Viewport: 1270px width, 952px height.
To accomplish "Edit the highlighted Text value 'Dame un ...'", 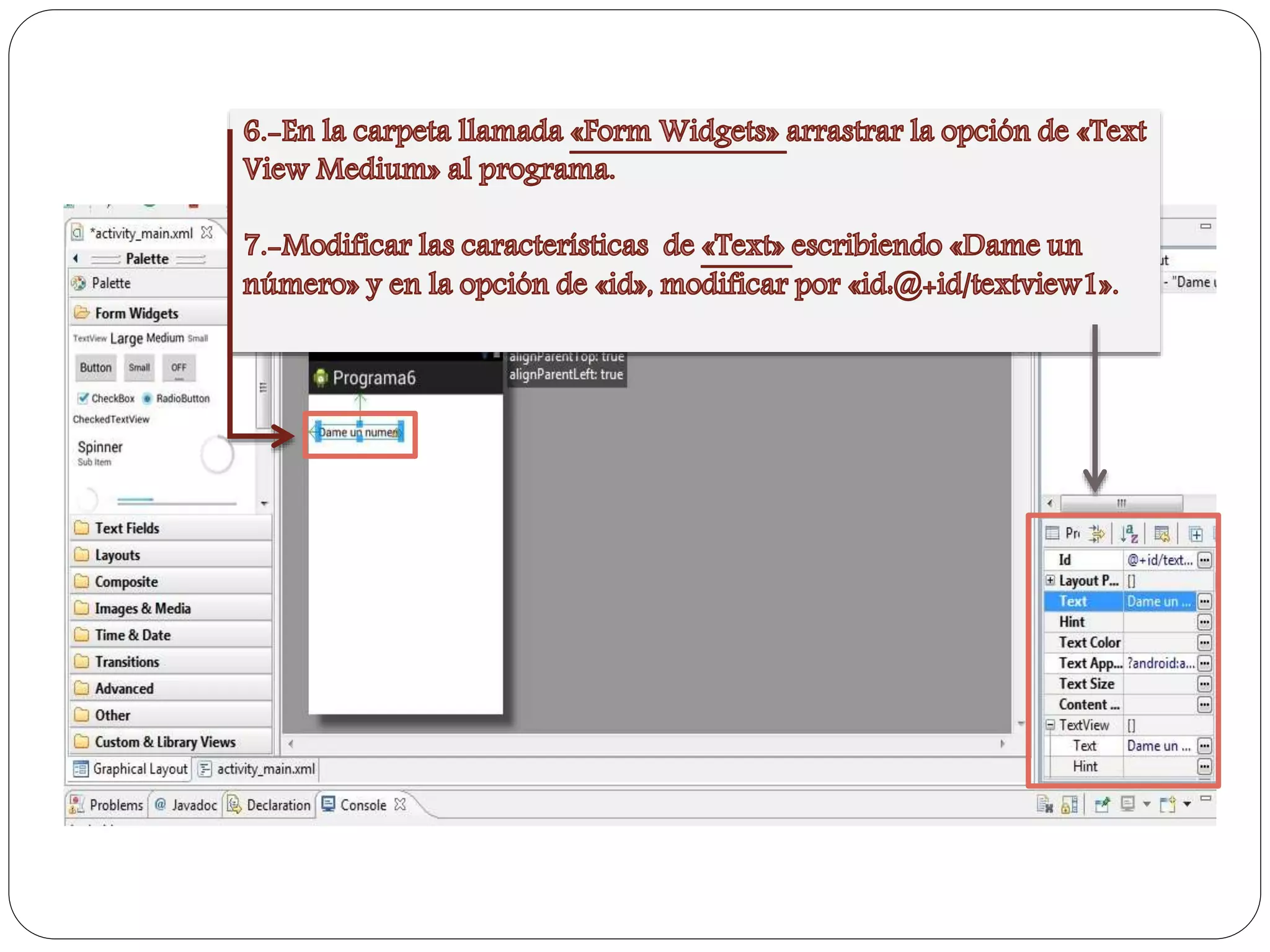I will (1160, 601).
